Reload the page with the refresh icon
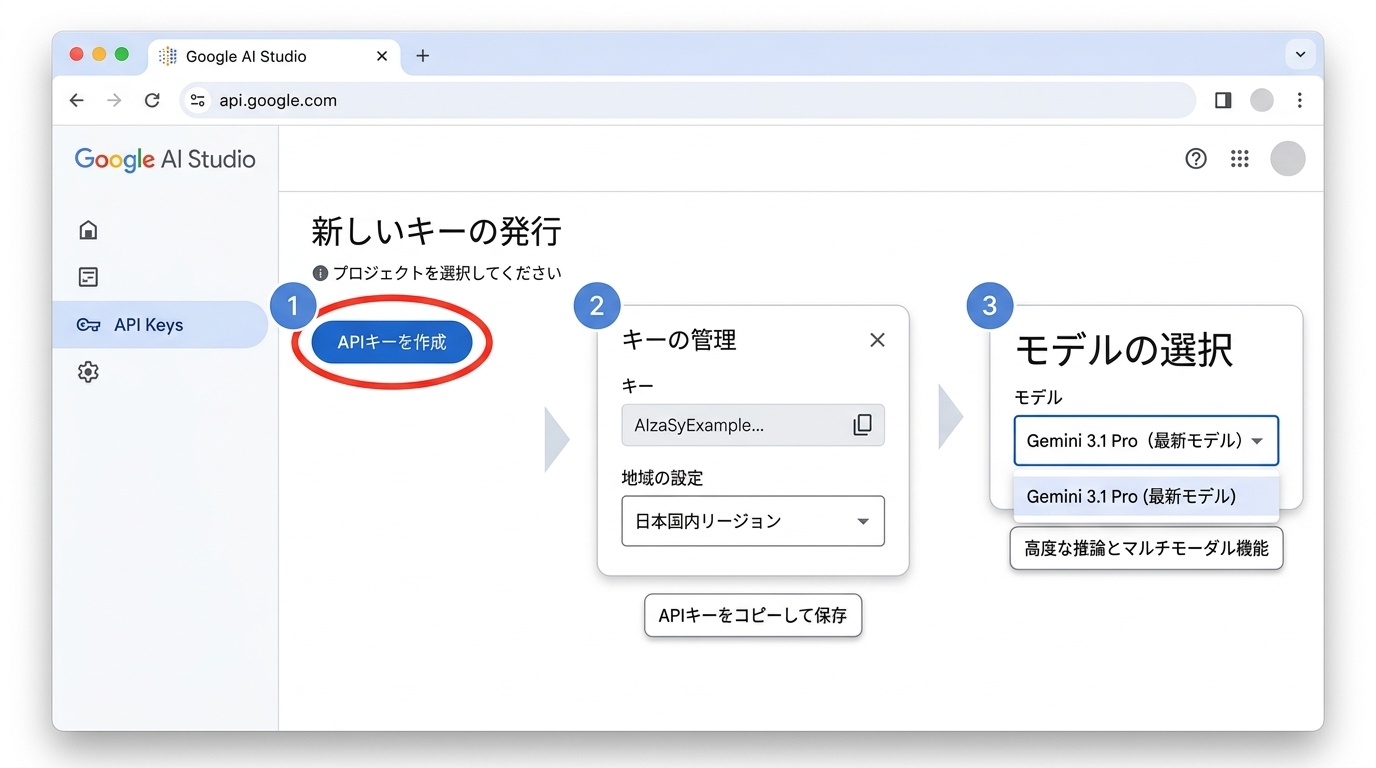Image resolution: width=1376 pixels, height=768 pixels. (x=152, y=100)
